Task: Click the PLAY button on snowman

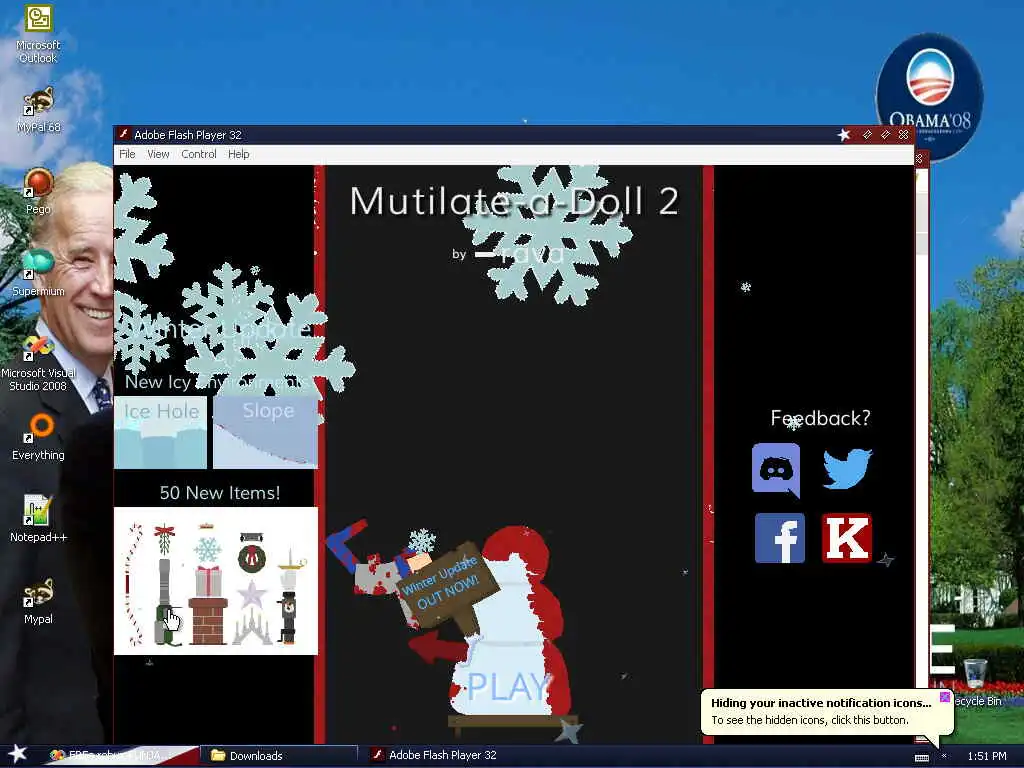Action: (x=509, y=686)
